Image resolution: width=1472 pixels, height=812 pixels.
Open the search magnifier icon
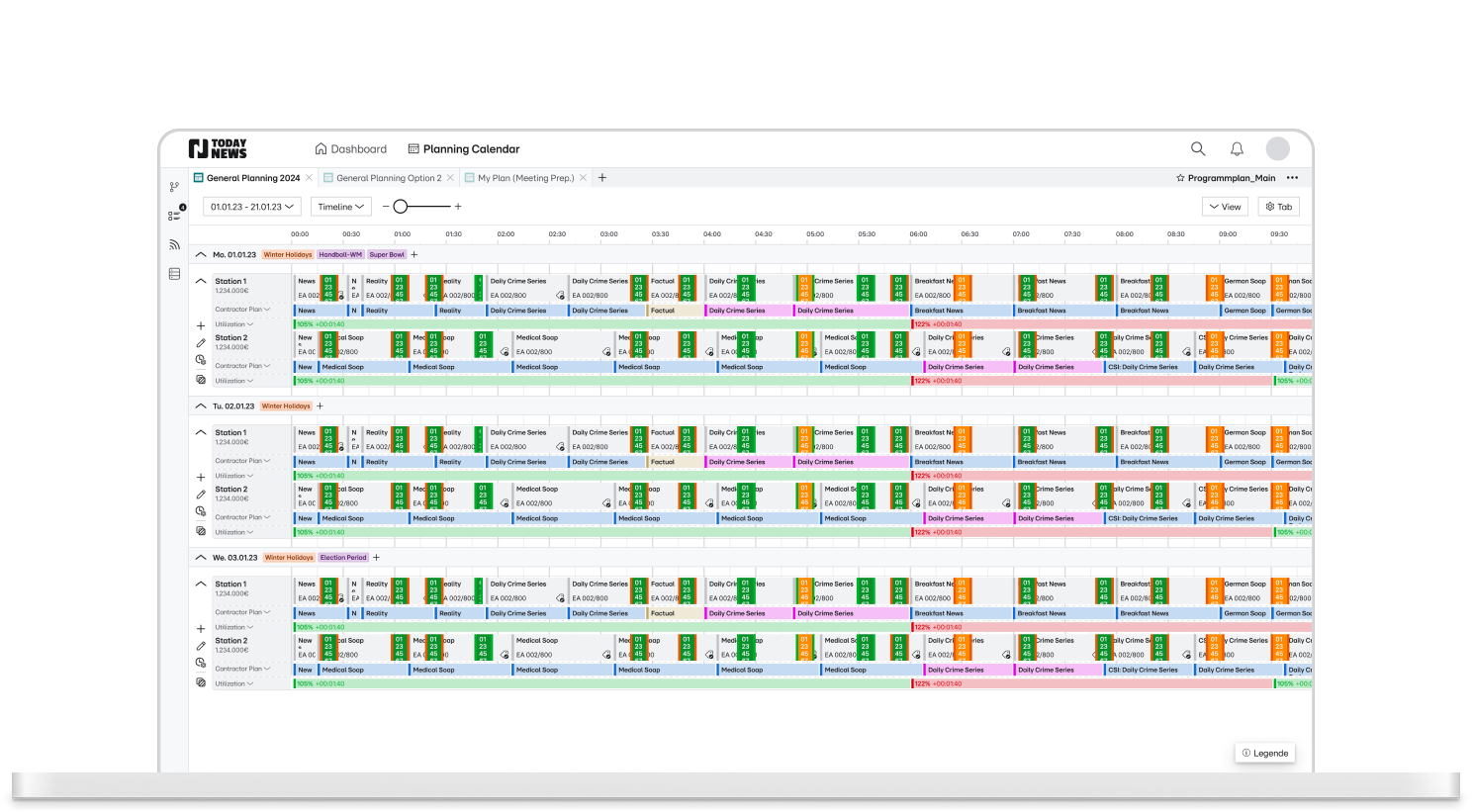point(1198,149)
